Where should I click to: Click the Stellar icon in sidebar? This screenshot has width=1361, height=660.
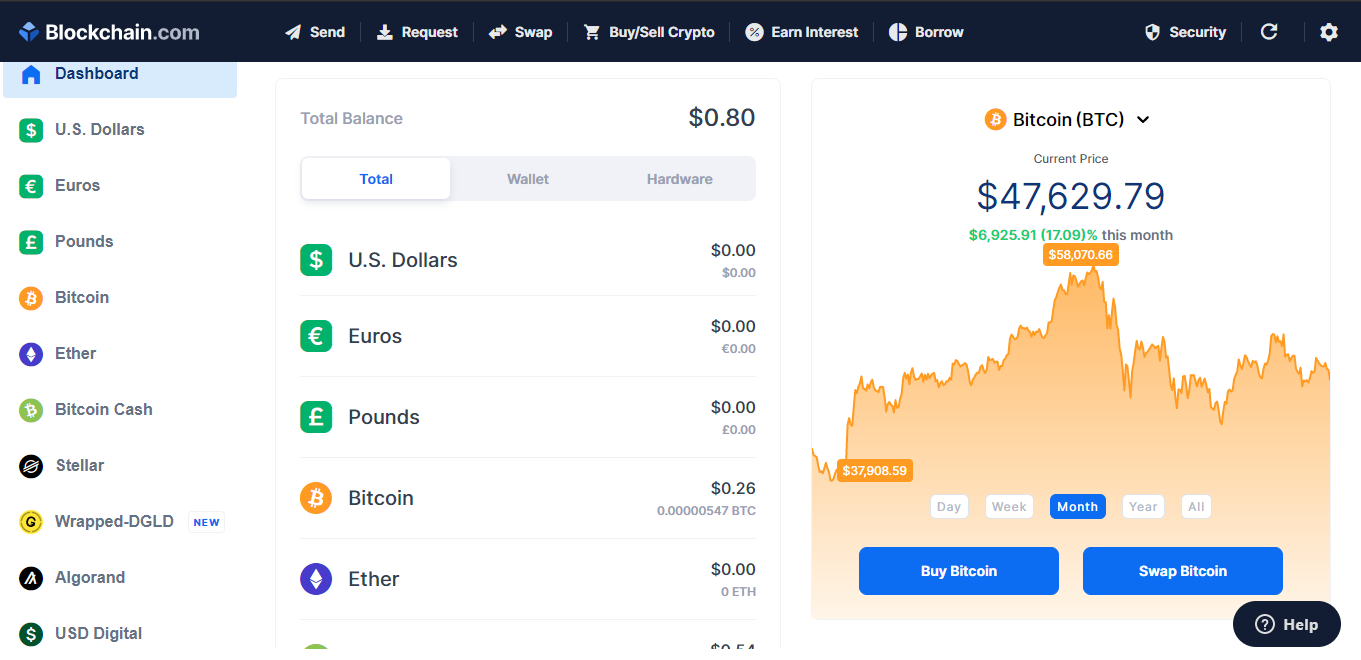click(31, 466)
